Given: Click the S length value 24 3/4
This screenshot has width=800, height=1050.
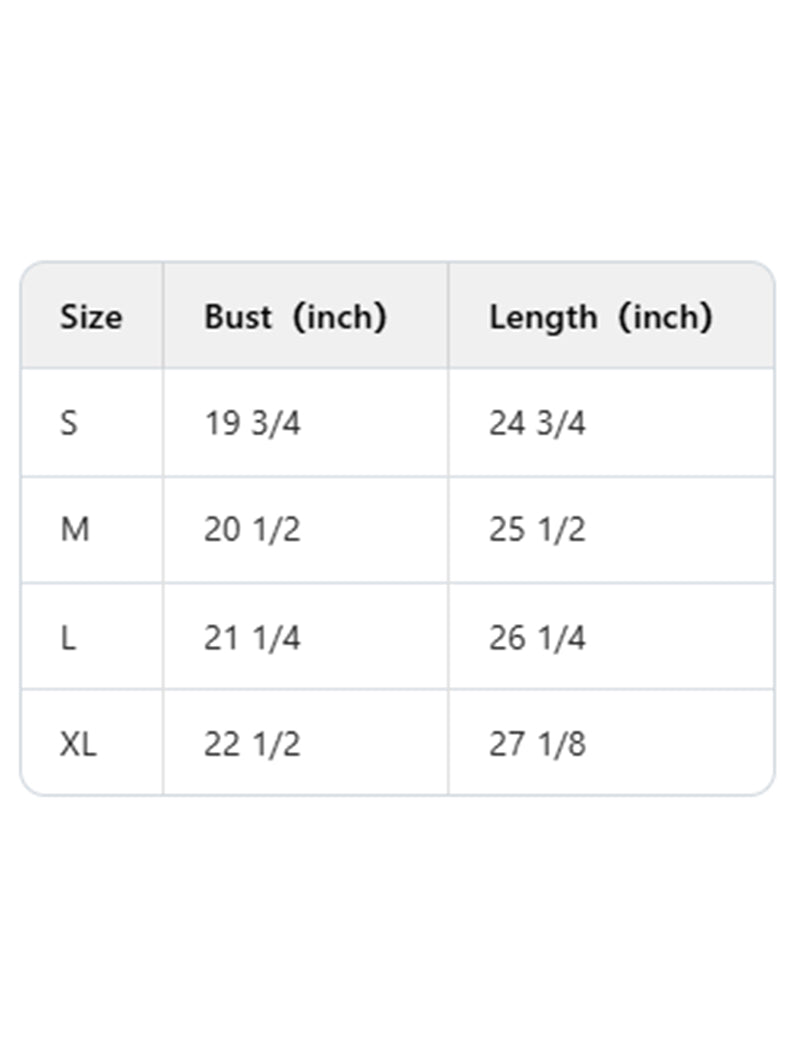Looking at the screenshot, I should point(537,423).
